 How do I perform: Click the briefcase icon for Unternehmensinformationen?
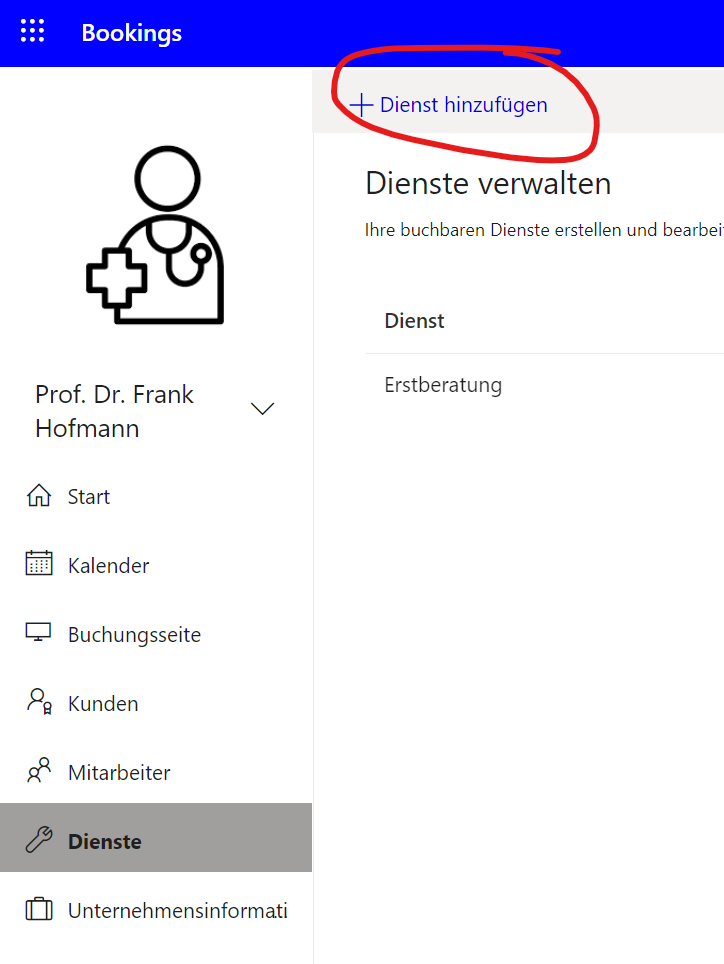39,910
